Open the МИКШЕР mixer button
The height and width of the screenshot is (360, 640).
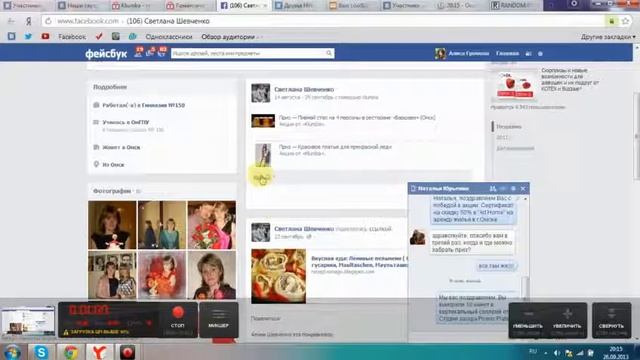[x=218, y=320]
